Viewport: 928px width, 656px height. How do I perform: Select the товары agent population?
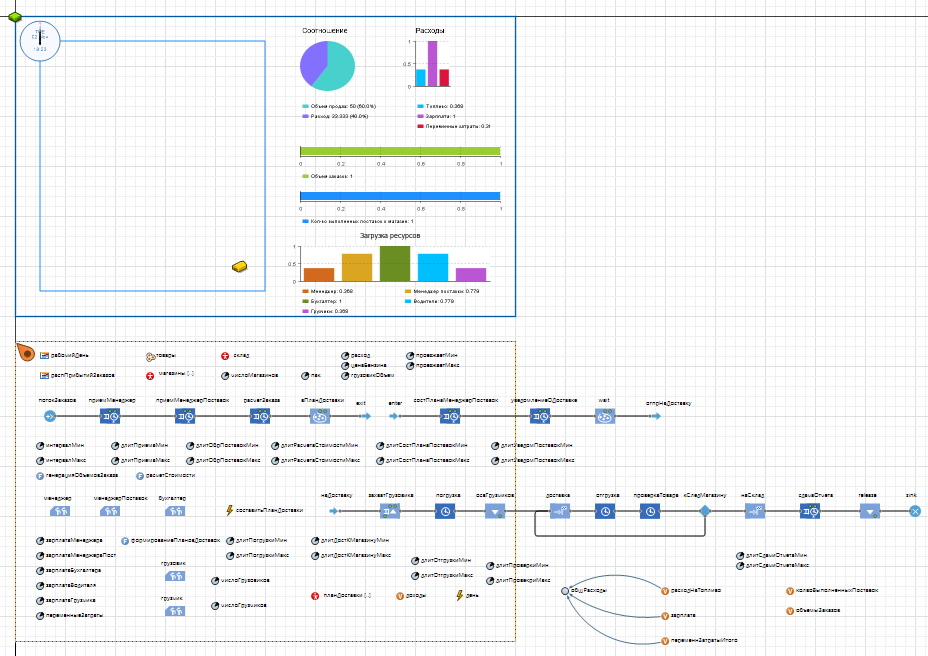[150, 356]
